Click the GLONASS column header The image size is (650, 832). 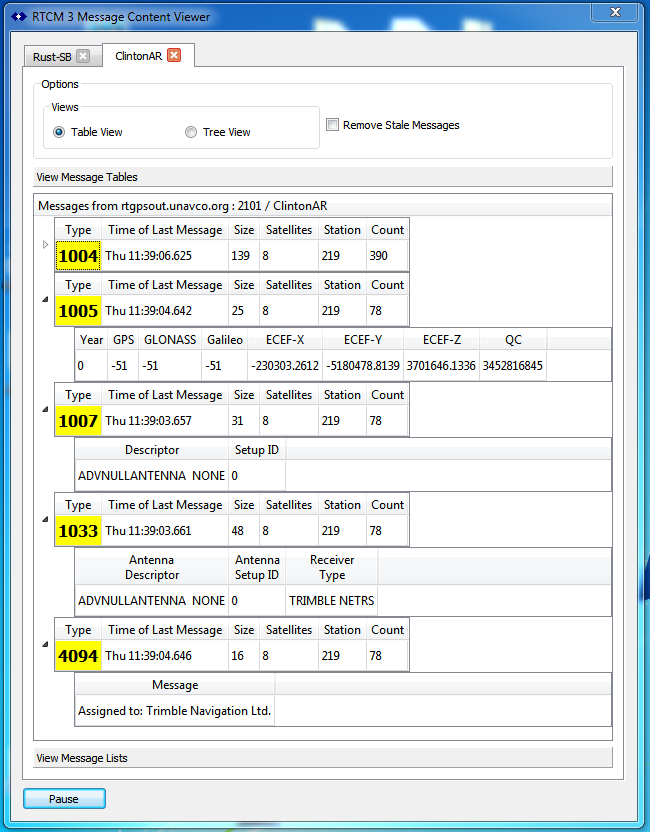(170, 340)
